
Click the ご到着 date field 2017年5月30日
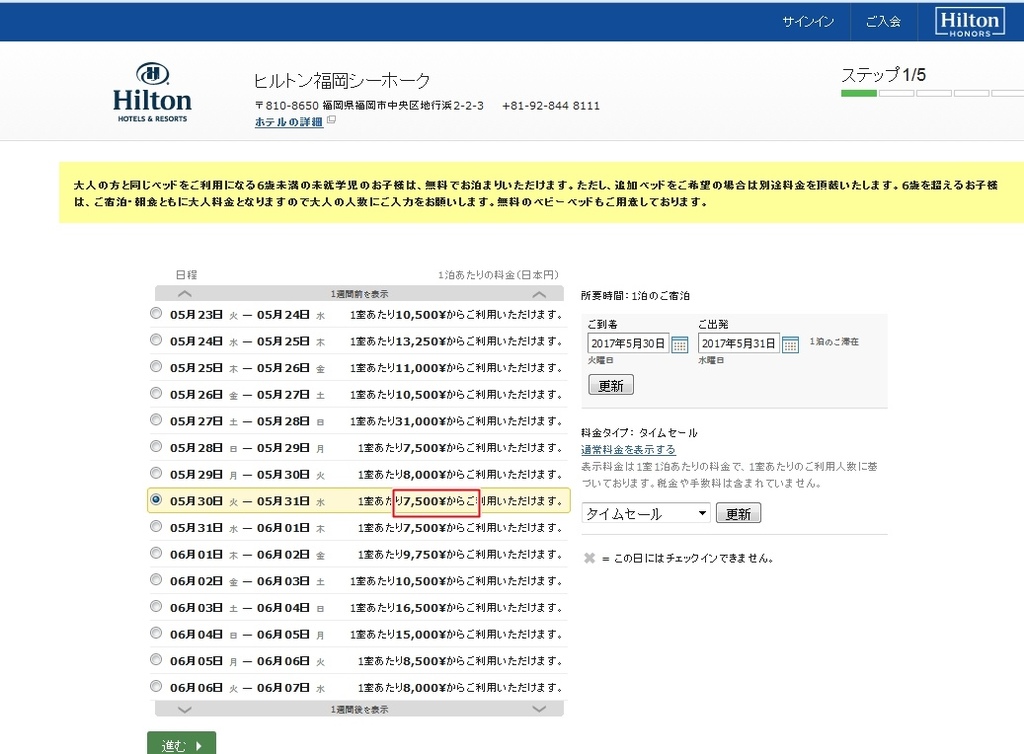pos(628,343)
